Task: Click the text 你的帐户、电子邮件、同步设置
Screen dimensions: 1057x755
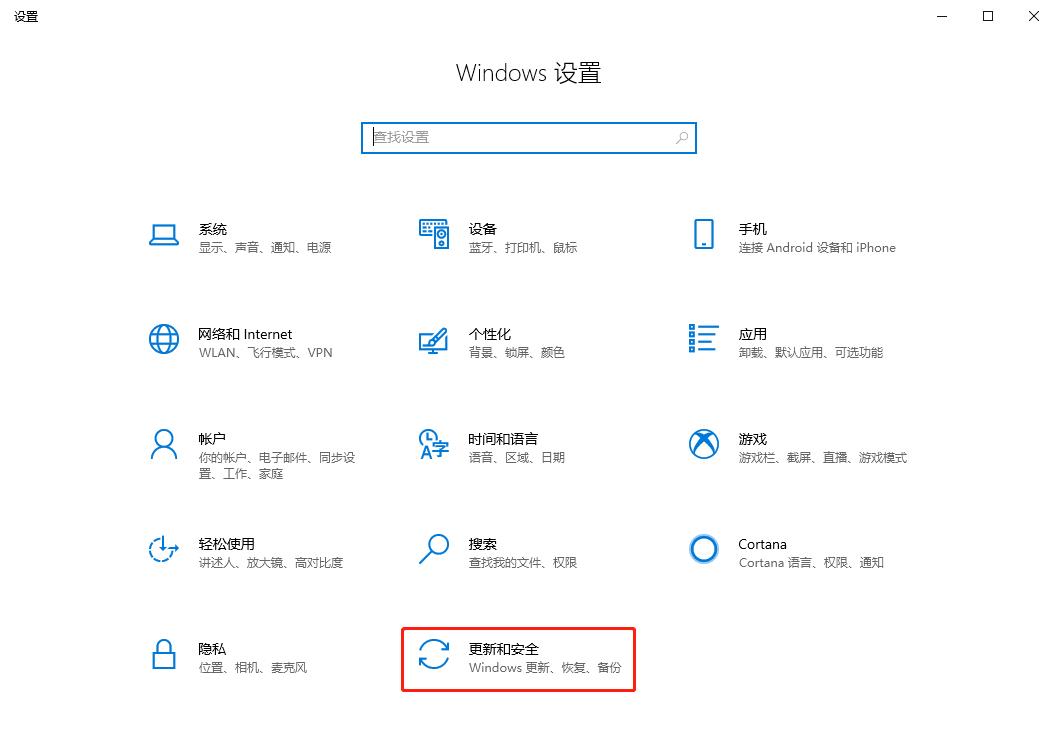Action: 276,466
